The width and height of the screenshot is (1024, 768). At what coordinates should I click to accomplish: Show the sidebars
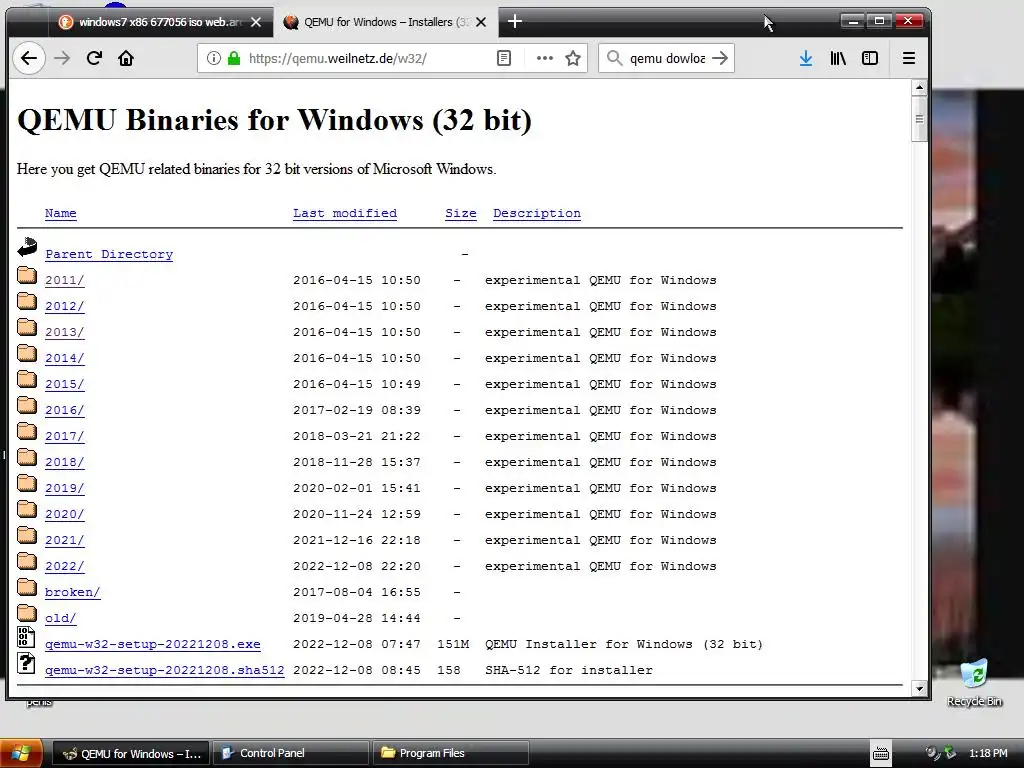[x=870, y=58]
